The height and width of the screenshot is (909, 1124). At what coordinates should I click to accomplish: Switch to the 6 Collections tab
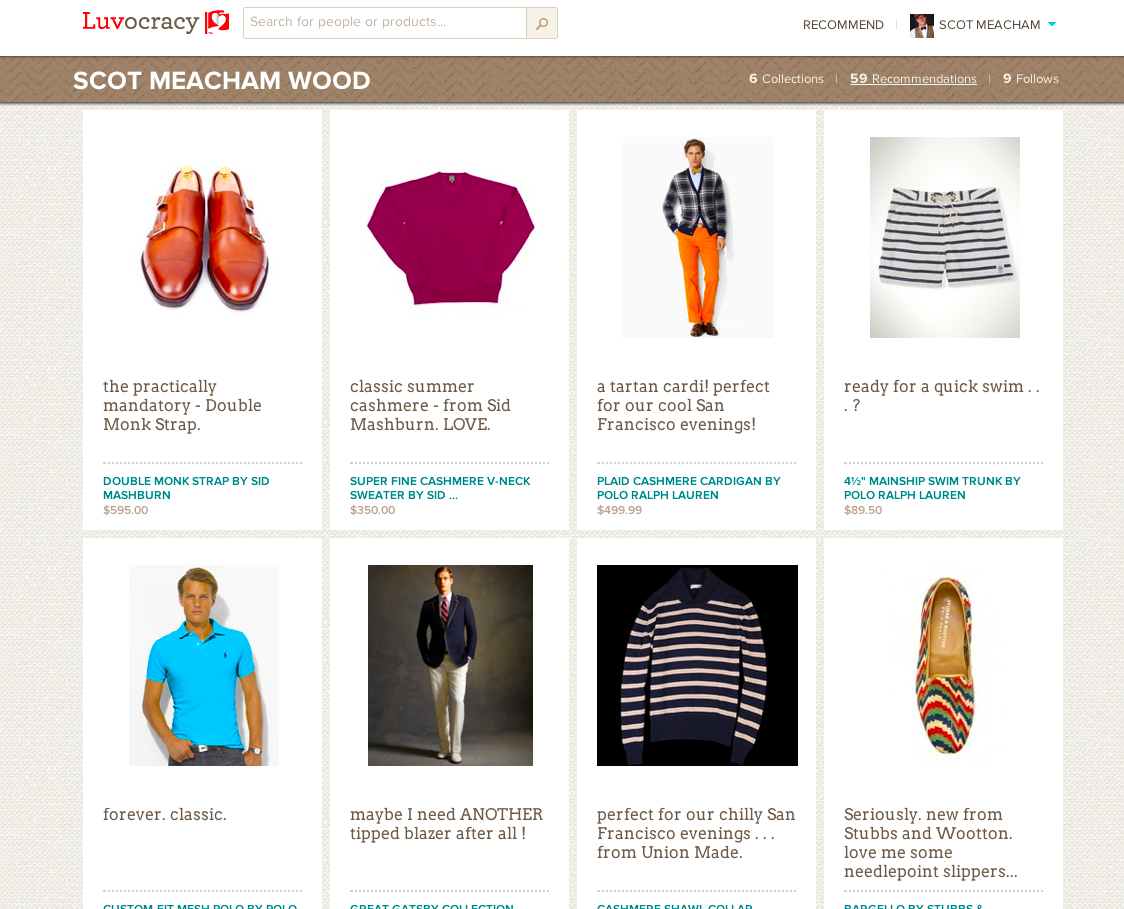[786, 79]
